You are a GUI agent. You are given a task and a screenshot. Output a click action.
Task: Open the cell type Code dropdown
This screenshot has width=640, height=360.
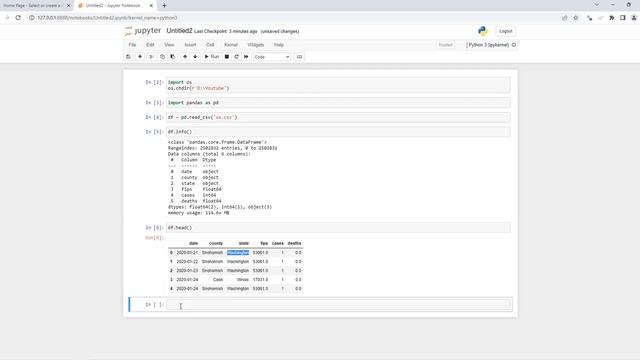271,57
